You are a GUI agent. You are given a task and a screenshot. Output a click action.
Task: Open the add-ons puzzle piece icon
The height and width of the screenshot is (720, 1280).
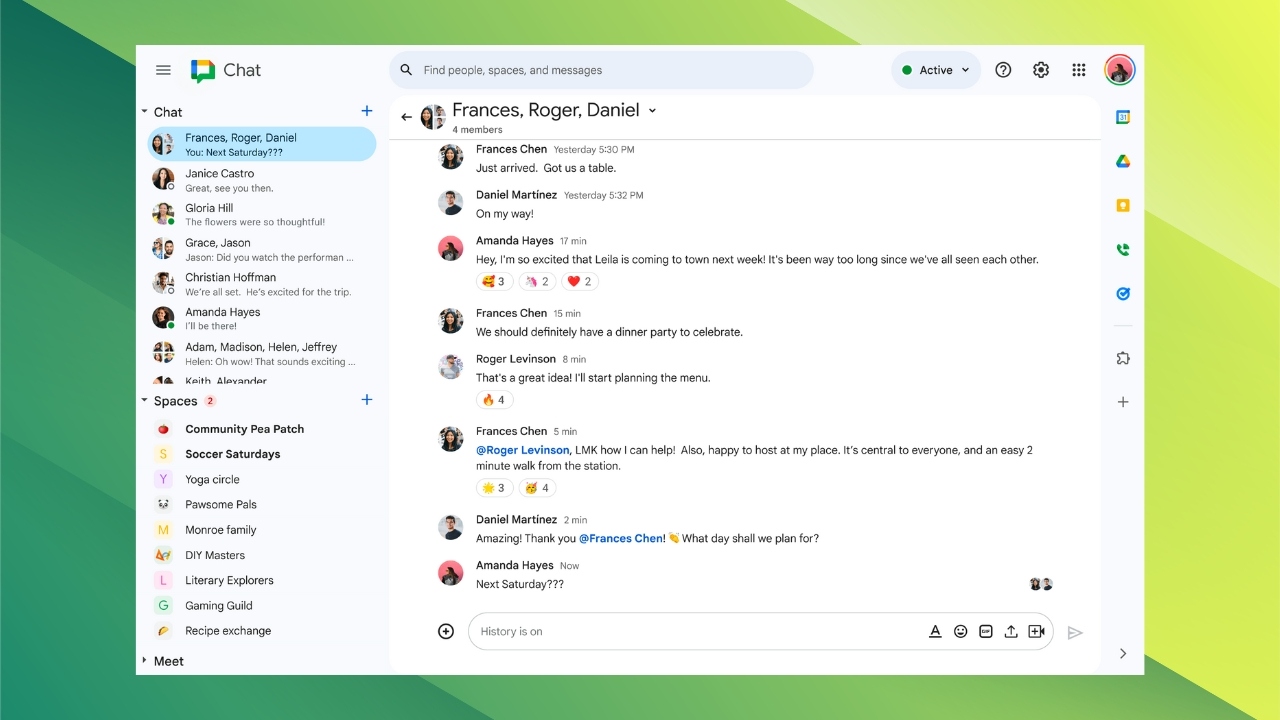pos(1123,358)
